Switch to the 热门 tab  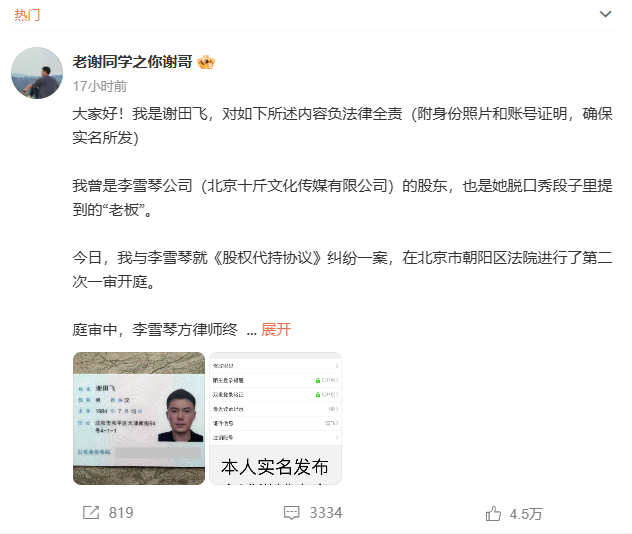point(27,15)
